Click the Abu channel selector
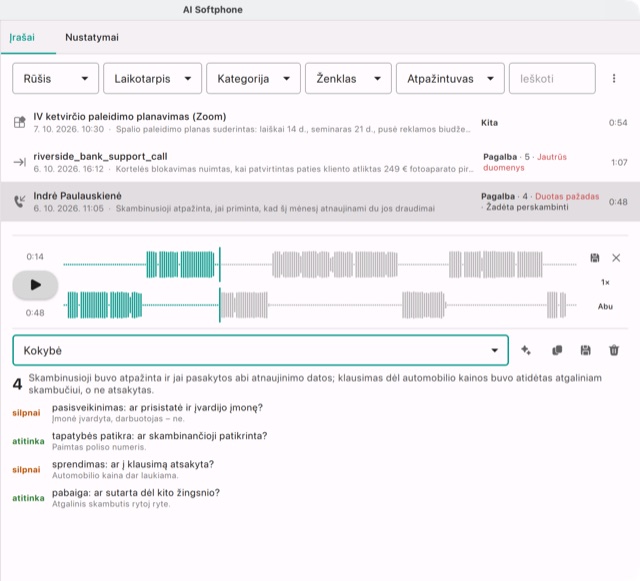 pyautogui.click(x=605, y=306)
